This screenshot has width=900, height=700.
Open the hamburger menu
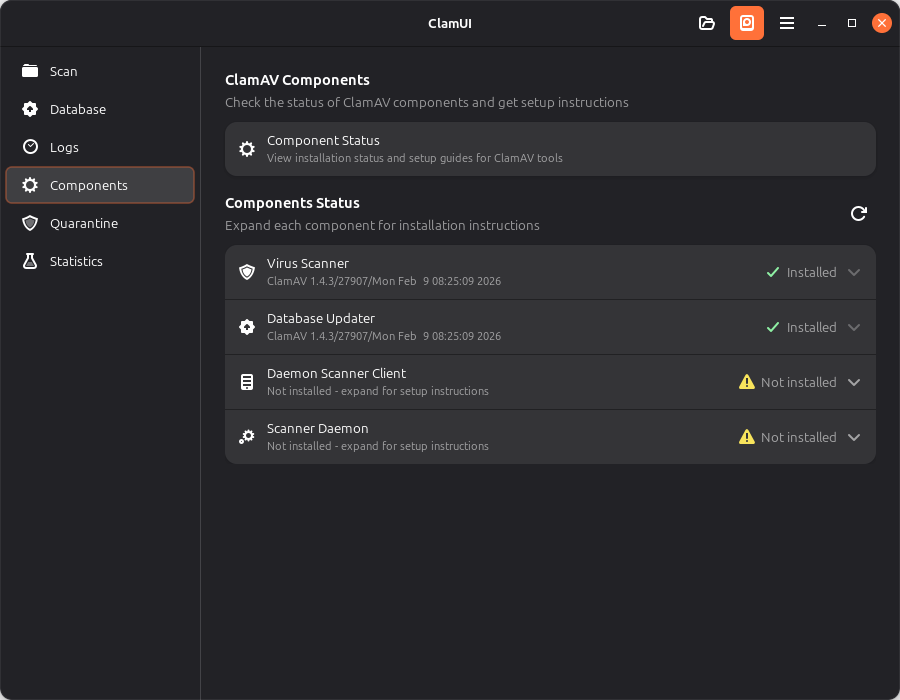[787, 22]
